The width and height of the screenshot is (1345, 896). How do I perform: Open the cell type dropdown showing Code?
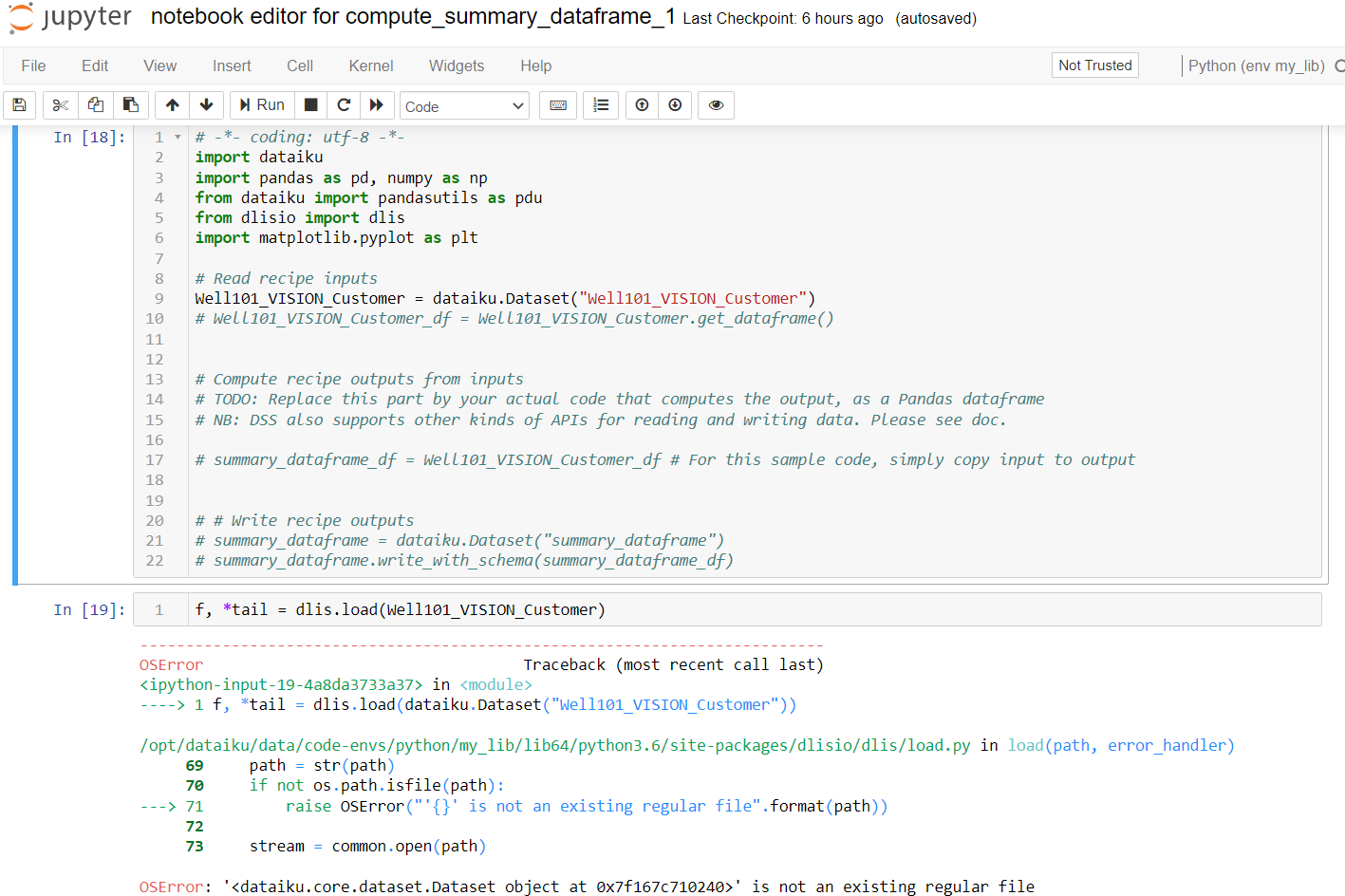pyautogui.click(x=464, y=105)
